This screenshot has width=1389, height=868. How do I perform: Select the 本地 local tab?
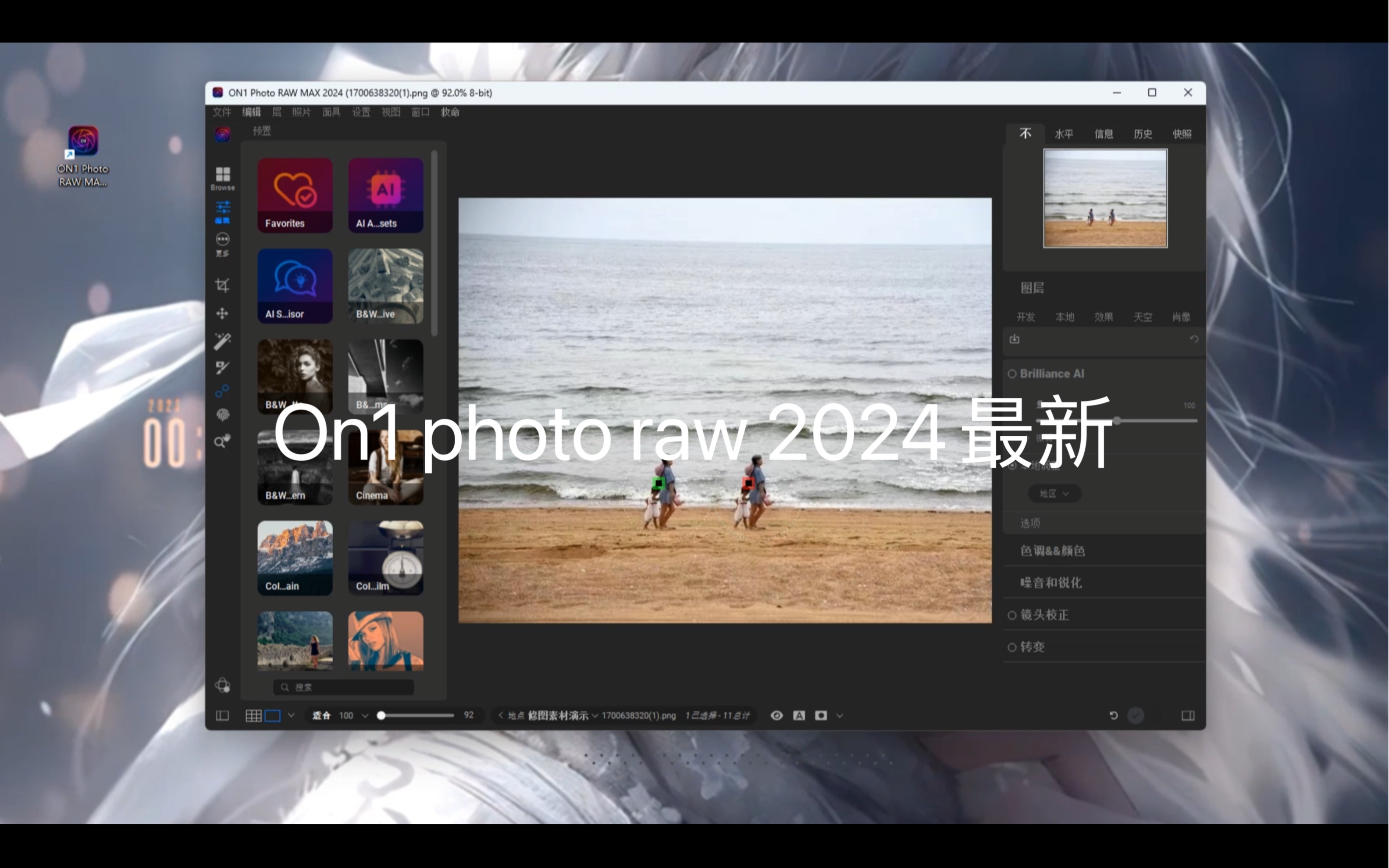1065,317
